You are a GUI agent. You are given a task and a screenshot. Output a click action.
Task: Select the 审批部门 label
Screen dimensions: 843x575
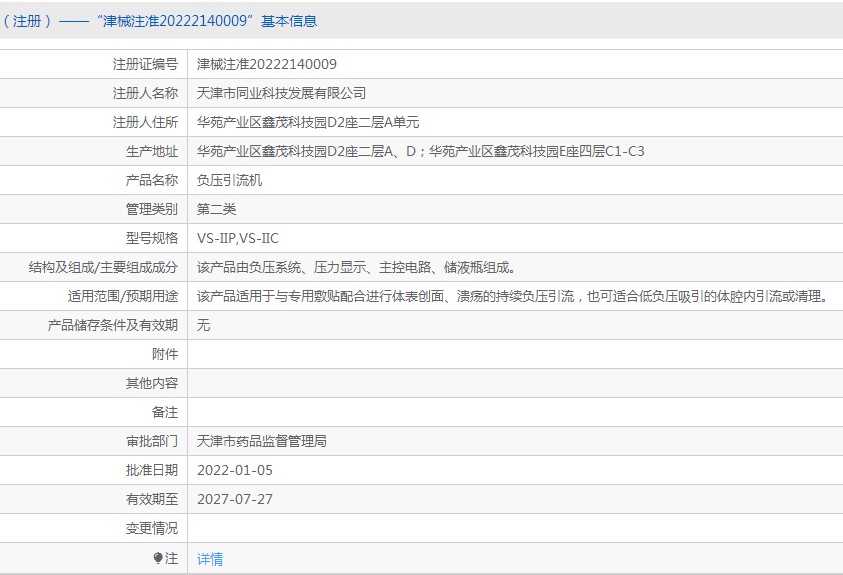tap(152, 442)
